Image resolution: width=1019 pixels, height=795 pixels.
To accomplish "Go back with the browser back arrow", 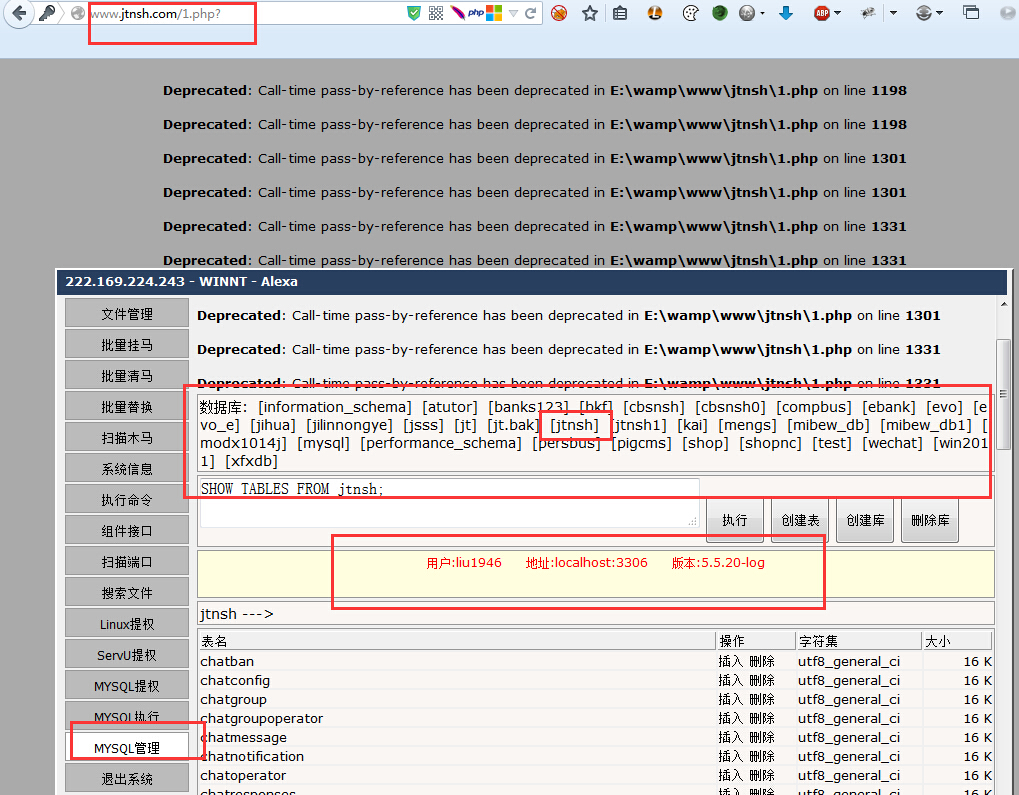I will click(x=19, y=13).
